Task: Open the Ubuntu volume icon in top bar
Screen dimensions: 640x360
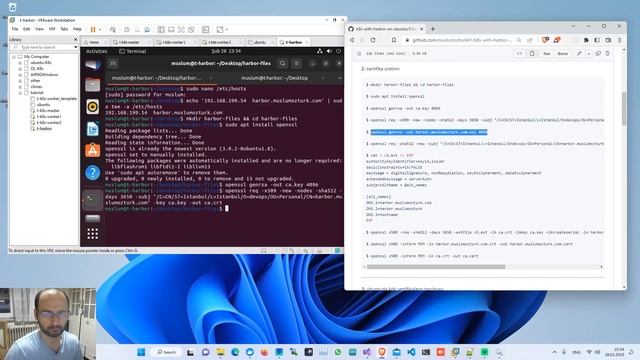Action: click(x=329, y=51)
